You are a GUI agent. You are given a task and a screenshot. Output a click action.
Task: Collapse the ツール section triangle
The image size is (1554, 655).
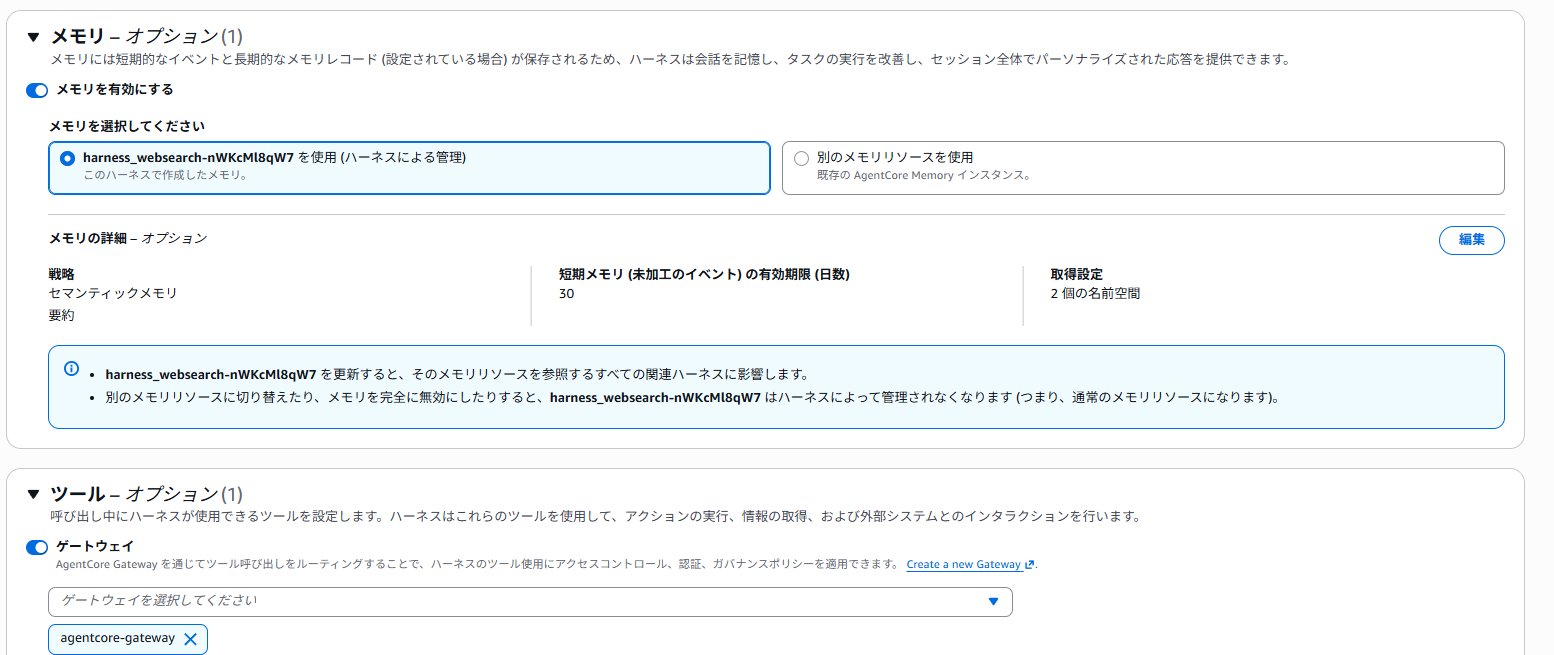tap(33, 494)
